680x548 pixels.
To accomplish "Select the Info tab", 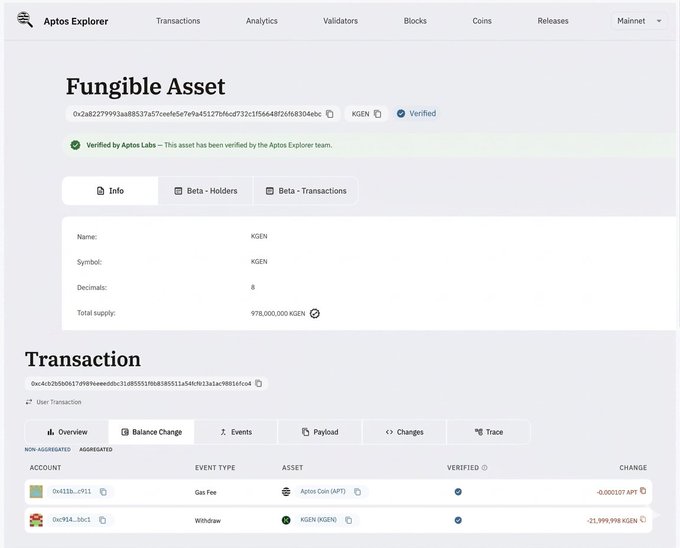I will click(110, 191).
